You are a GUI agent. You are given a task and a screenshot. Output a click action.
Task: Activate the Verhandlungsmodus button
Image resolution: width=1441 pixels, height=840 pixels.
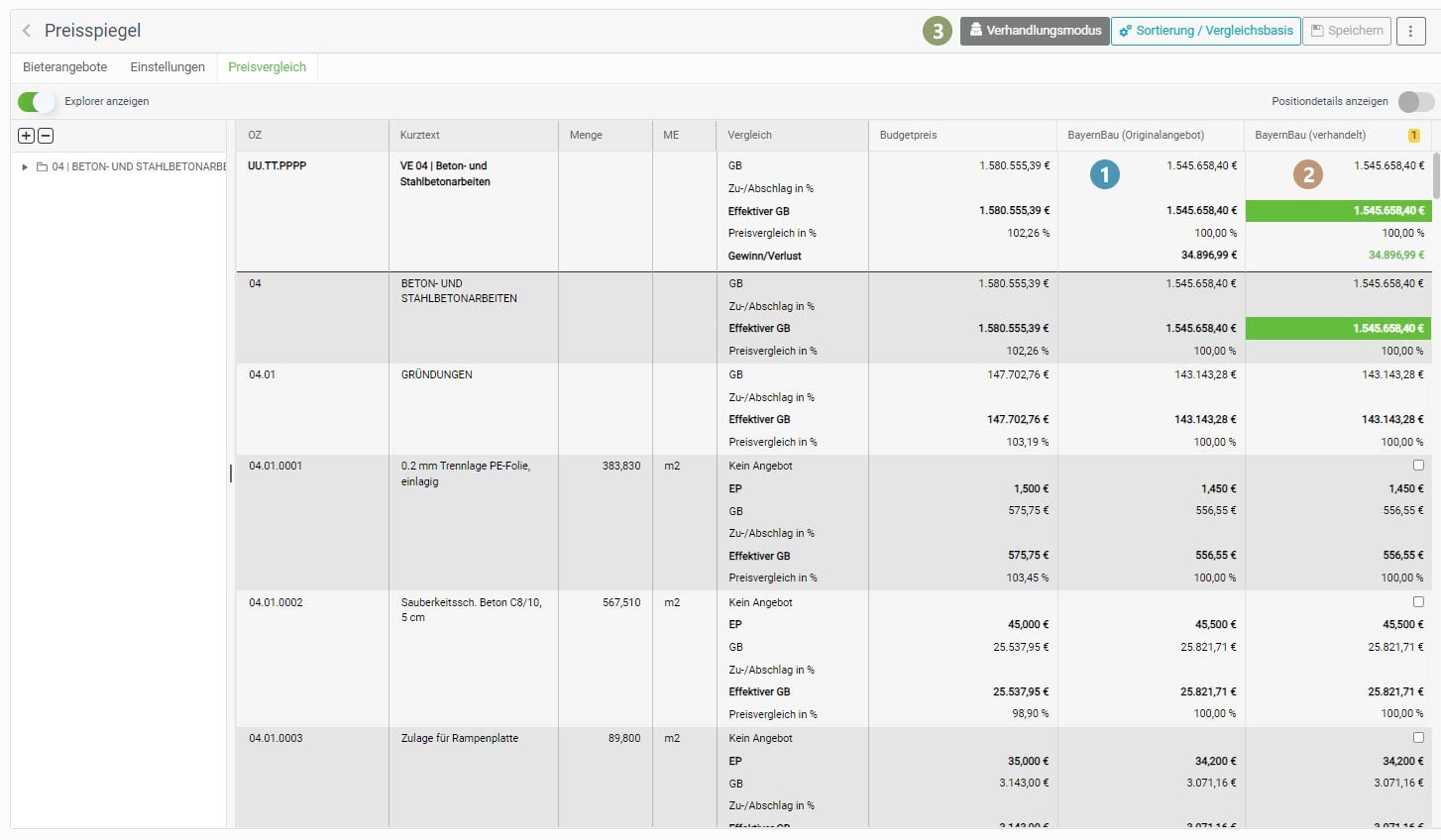[x=1035, y=31]
